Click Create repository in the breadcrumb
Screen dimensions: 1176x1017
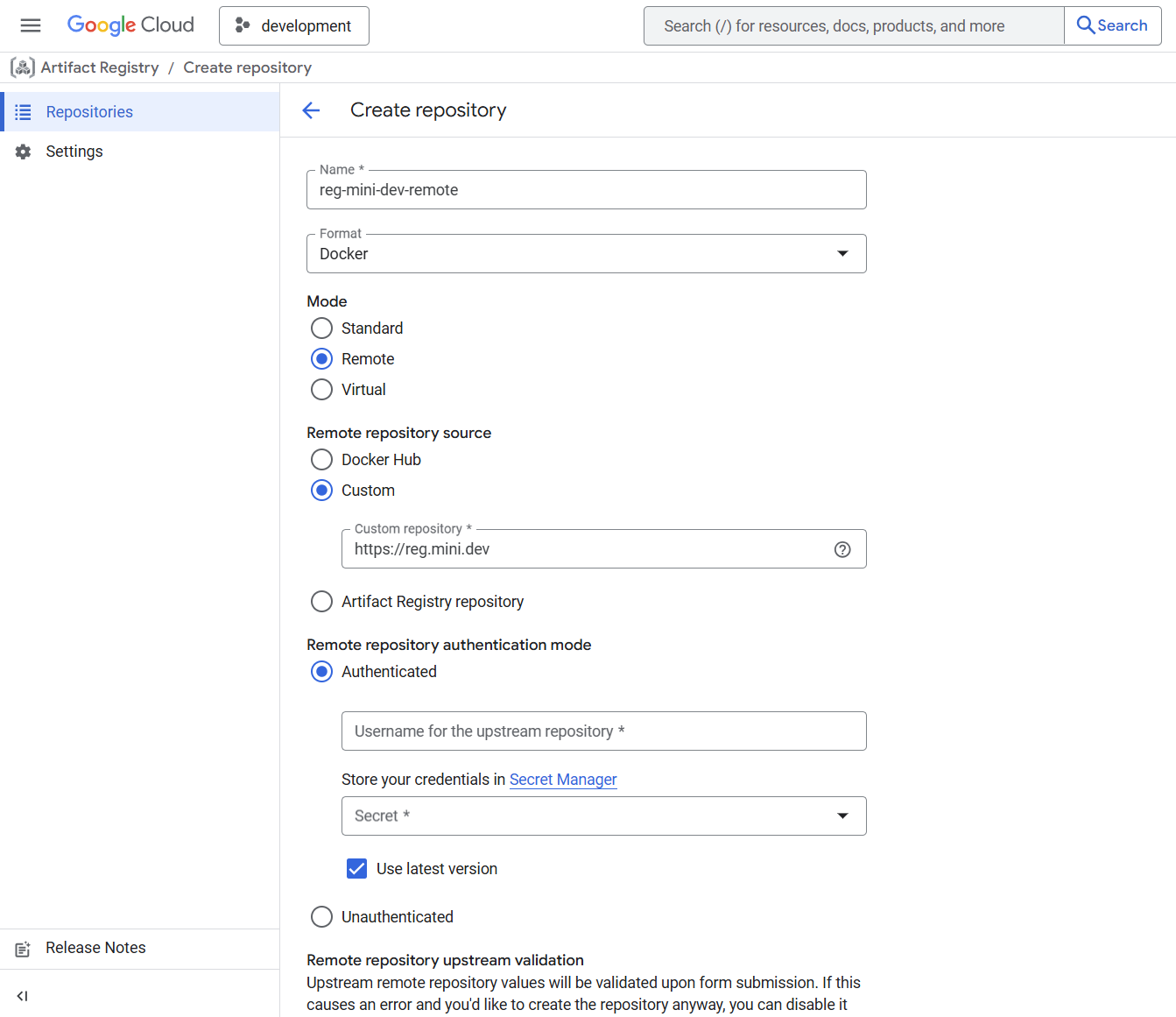(x=247, y=67)
